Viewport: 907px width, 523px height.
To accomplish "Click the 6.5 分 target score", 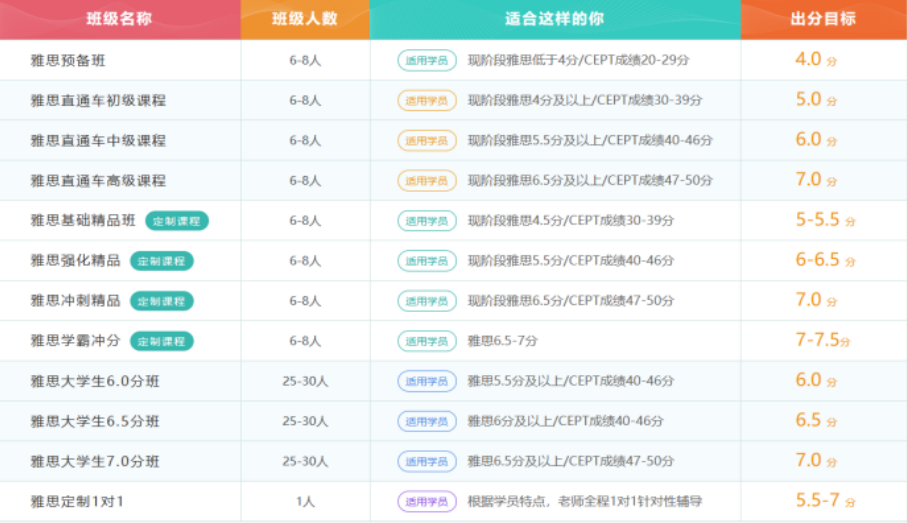I will (x=816, y=421).
